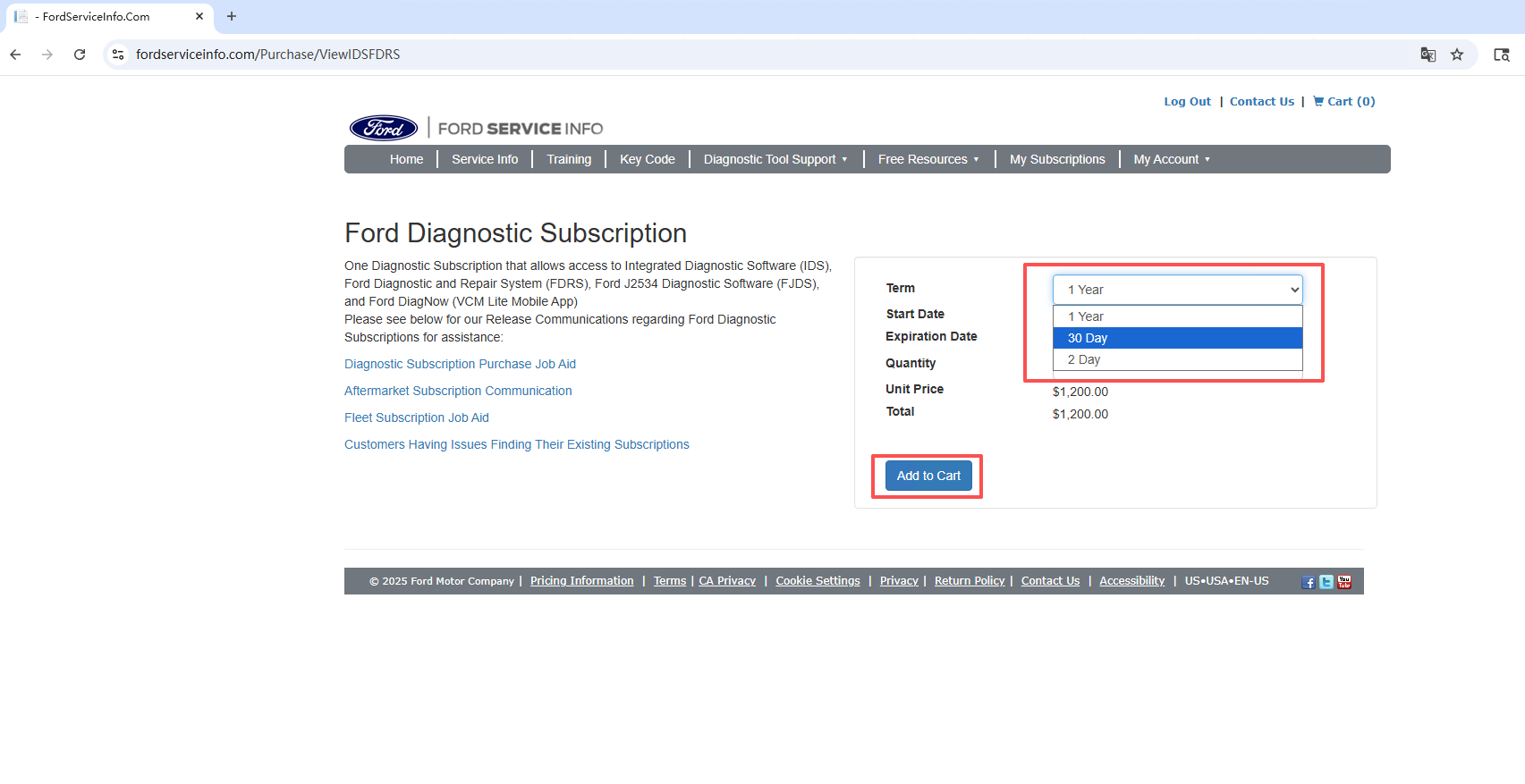The height and width of the screenshot is (784, 1525).
Task: Open the Key Code menu item
Action: (647, 159)
